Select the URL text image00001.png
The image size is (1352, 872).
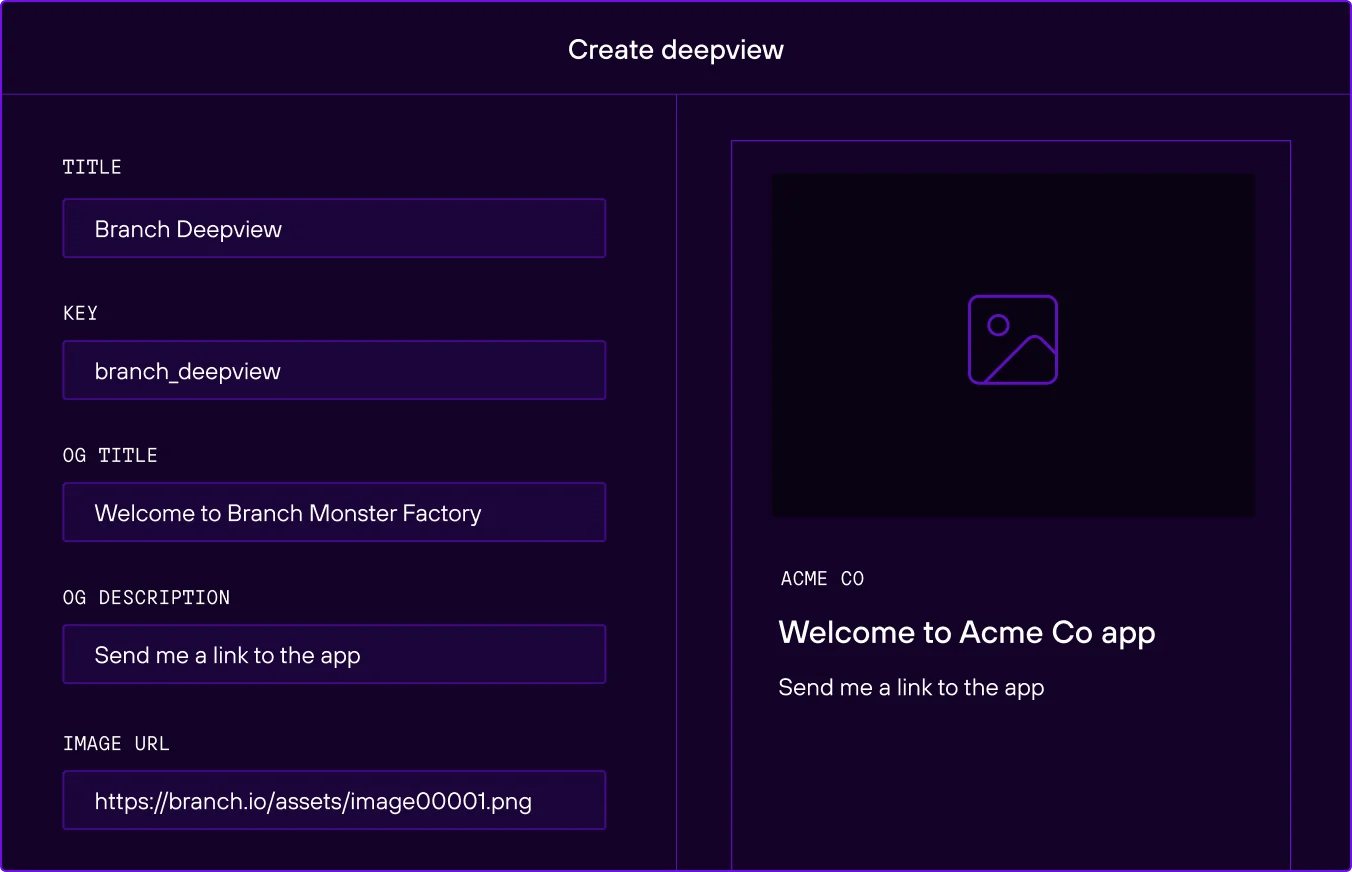(468, 801)
